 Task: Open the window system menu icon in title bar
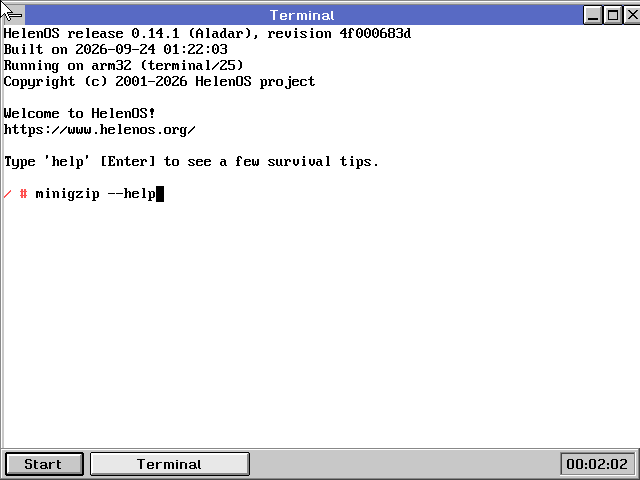[12, 15]
